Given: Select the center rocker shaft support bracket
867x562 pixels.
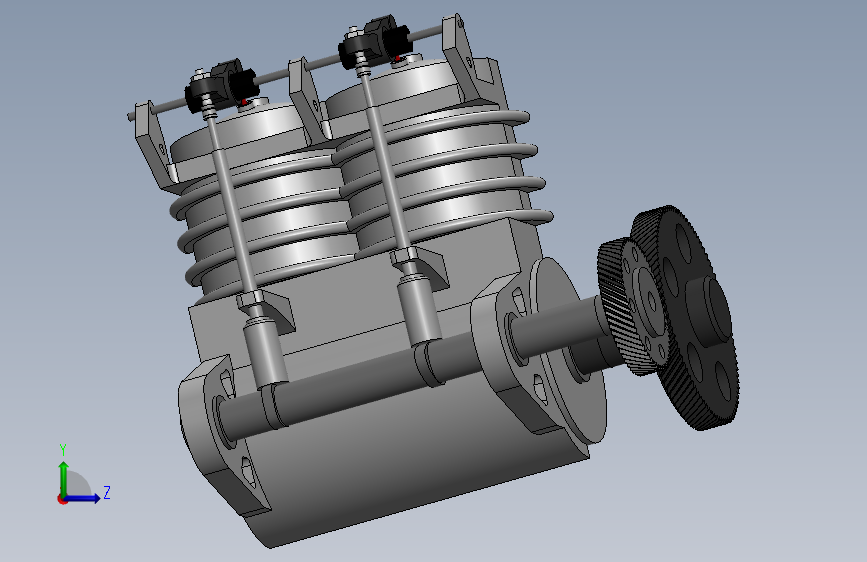Looking at the screenshot, I should [x=310, y=100].
